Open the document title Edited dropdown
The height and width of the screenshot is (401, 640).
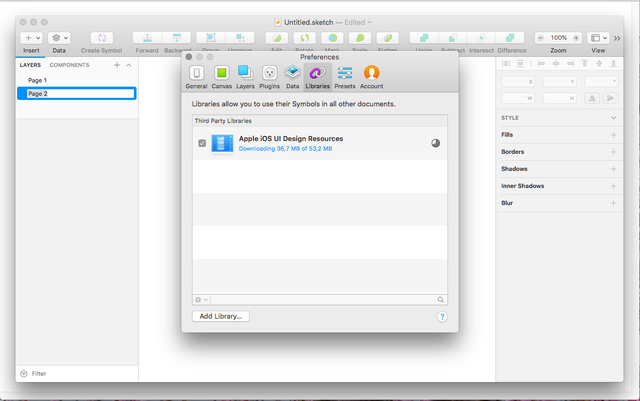[358, 22]
